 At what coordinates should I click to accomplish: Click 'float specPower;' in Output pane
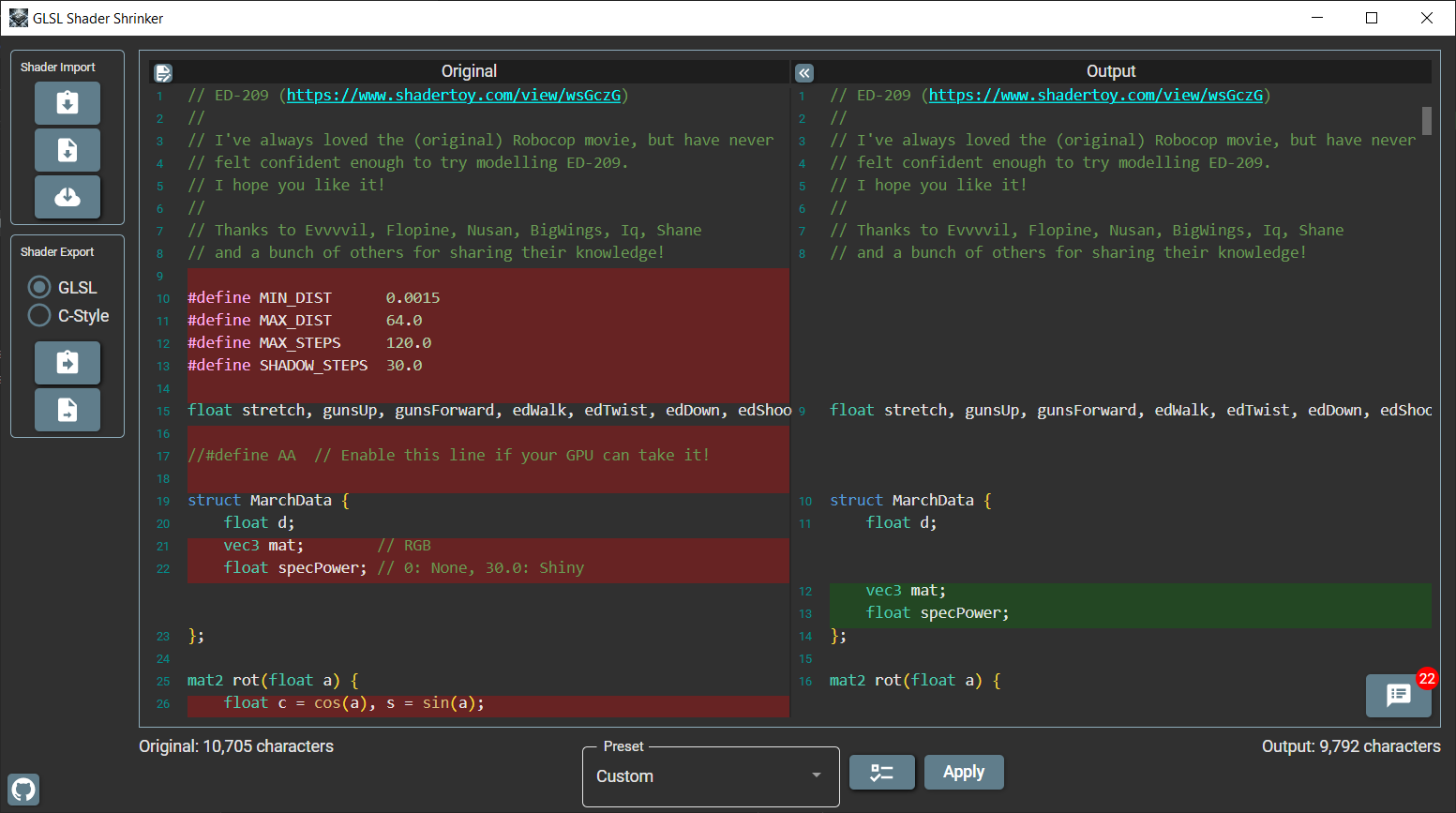(x=938, y=612)
